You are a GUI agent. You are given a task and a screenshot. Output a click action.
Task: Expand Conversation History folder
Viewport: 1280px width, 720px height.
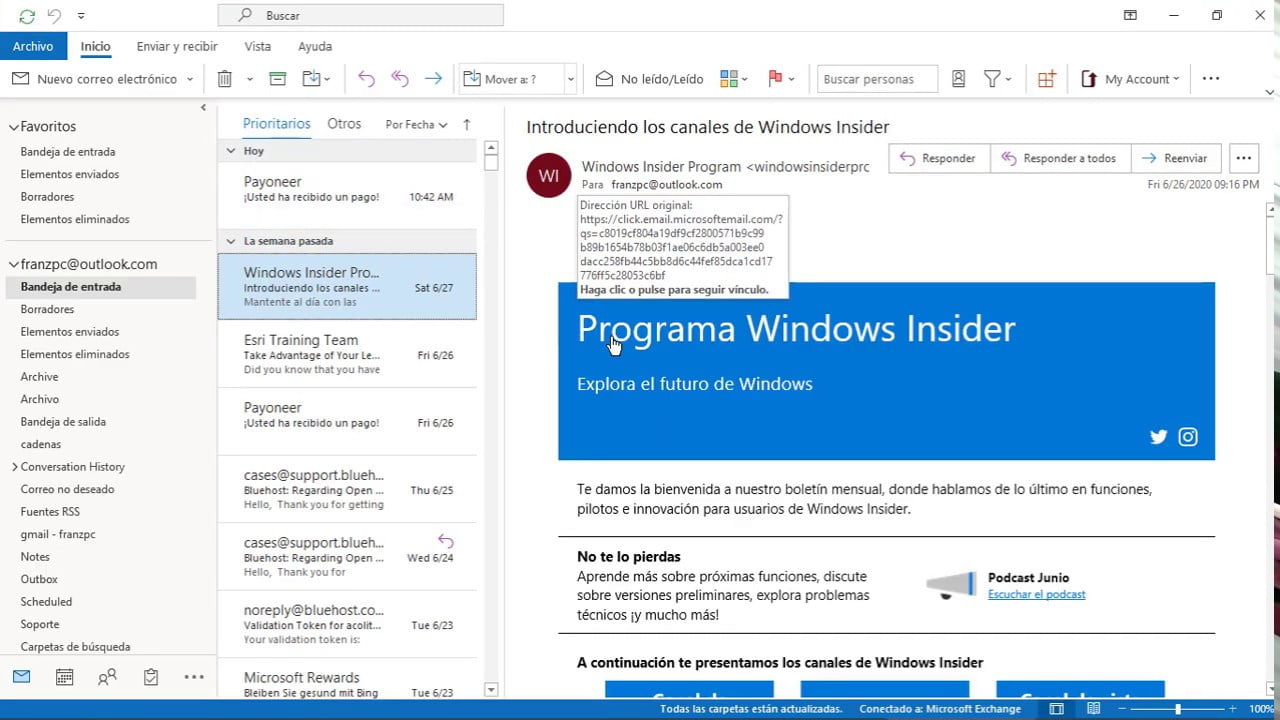click(14, 467)
